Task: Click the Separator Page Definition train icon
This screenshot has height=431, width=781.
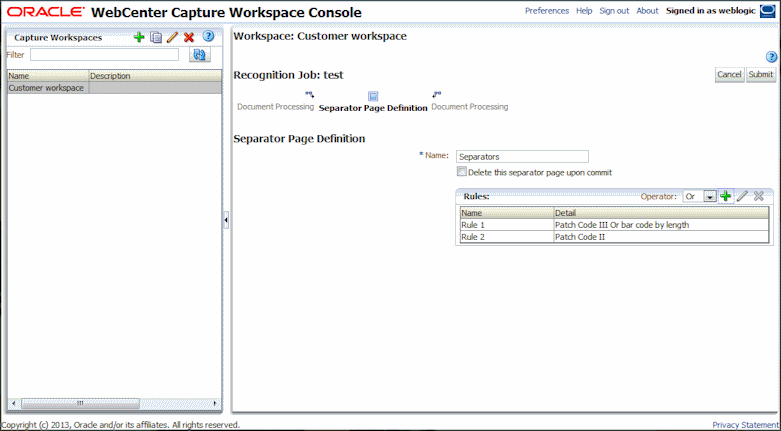Action: tap(373, 97)
